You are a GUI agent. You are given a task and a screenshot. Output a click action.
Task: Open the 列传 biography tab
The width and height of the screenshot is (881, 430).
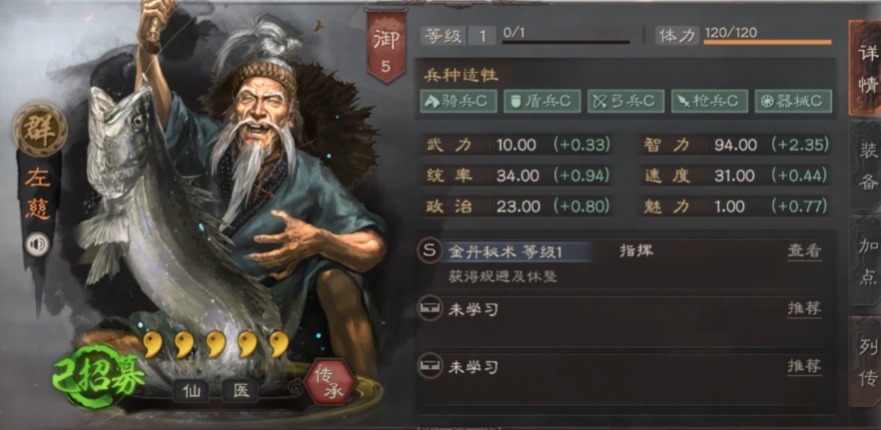click(x=867, y=363)
